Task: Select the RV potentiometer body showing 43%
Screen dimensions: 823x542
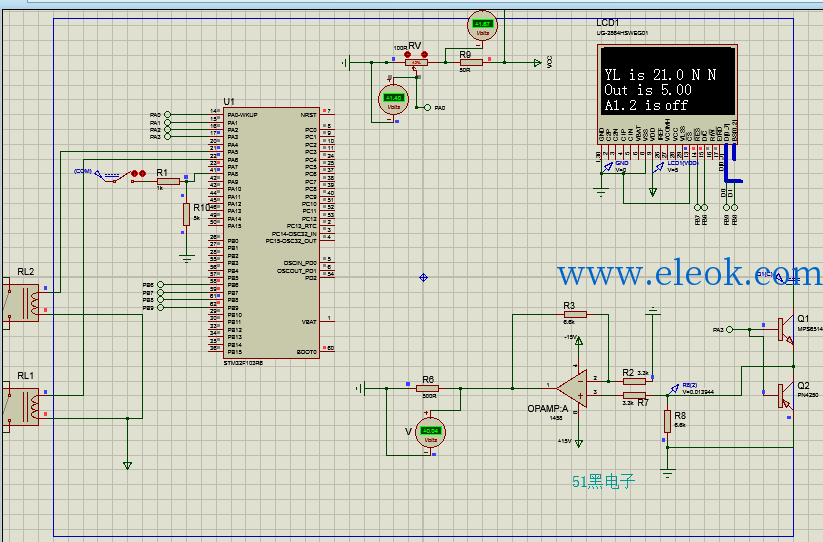Action: click(x=416, y=62)
